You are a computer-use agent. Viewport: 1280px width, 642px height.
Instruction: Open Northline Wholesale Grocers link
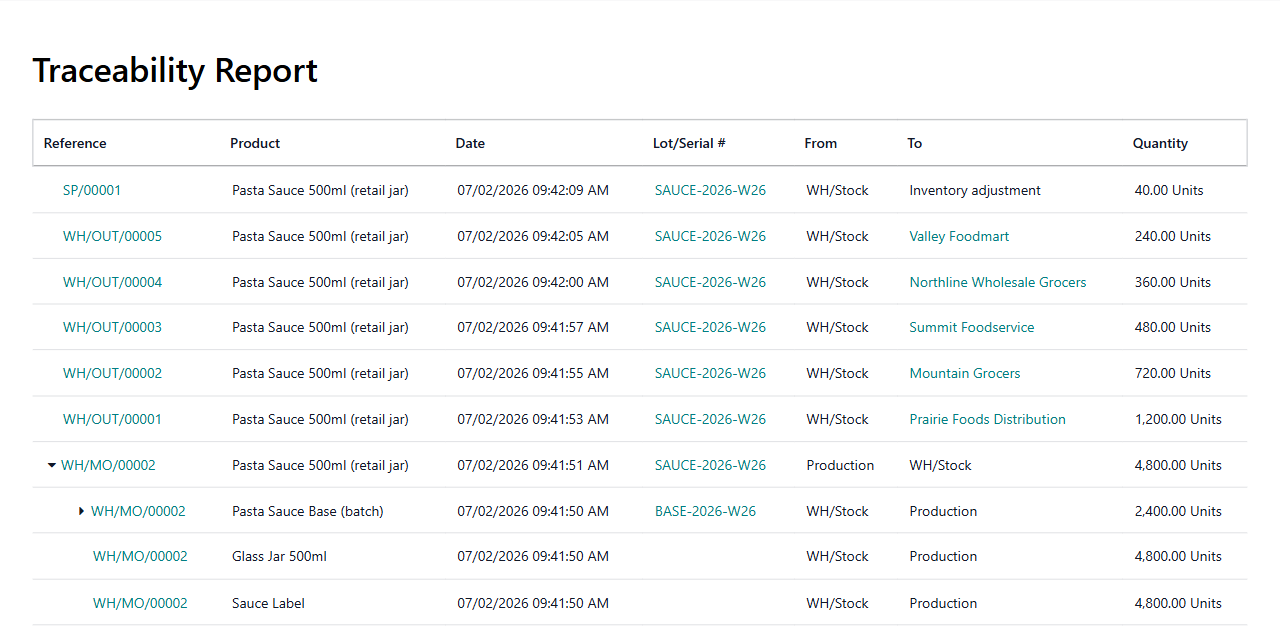tap(997, 282)
